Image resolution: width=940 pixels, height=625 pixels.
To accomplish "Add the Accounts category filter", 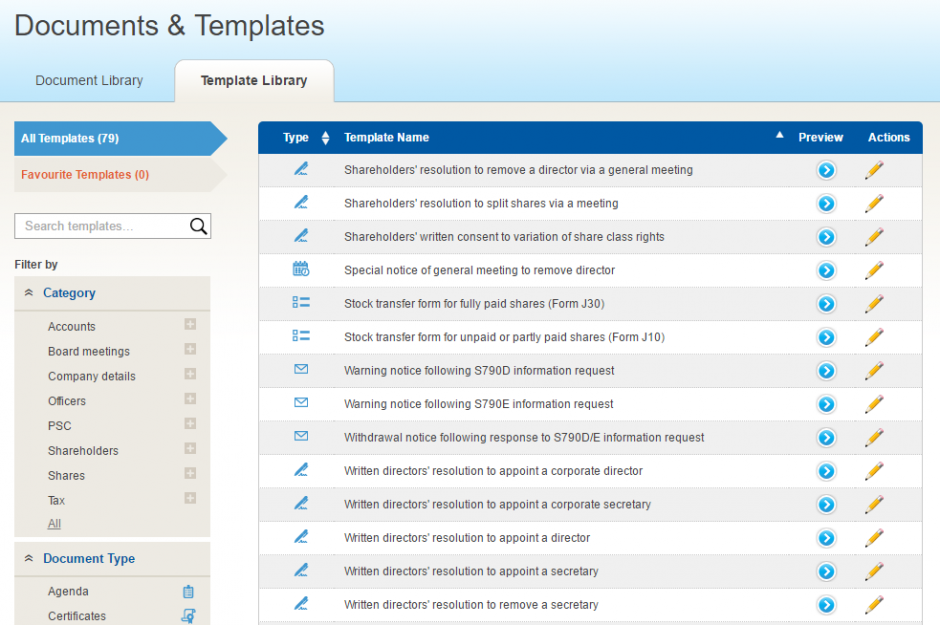I will [190, 325].
